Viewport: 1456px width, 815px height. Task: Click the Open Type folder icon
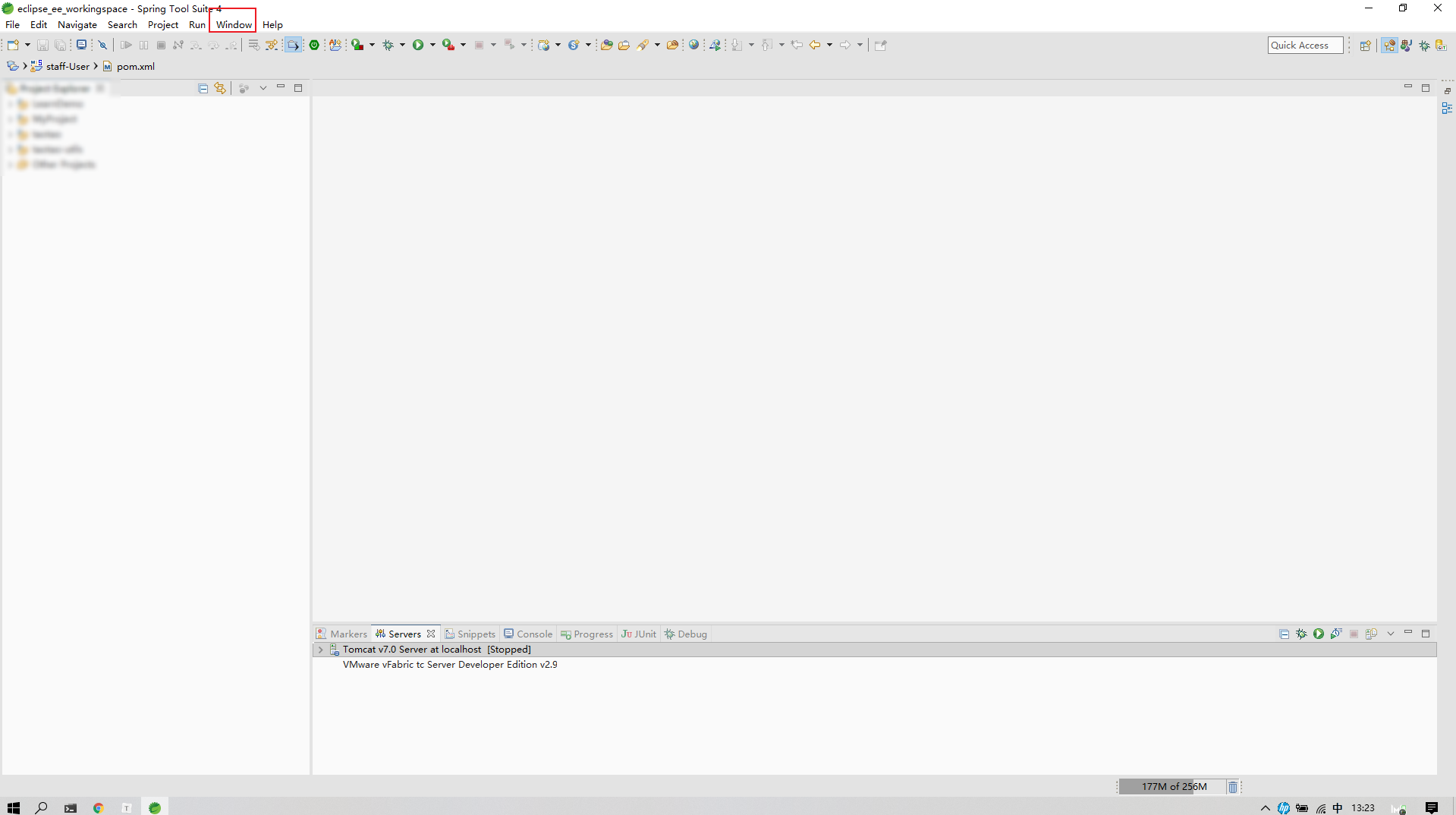(606, 46)
